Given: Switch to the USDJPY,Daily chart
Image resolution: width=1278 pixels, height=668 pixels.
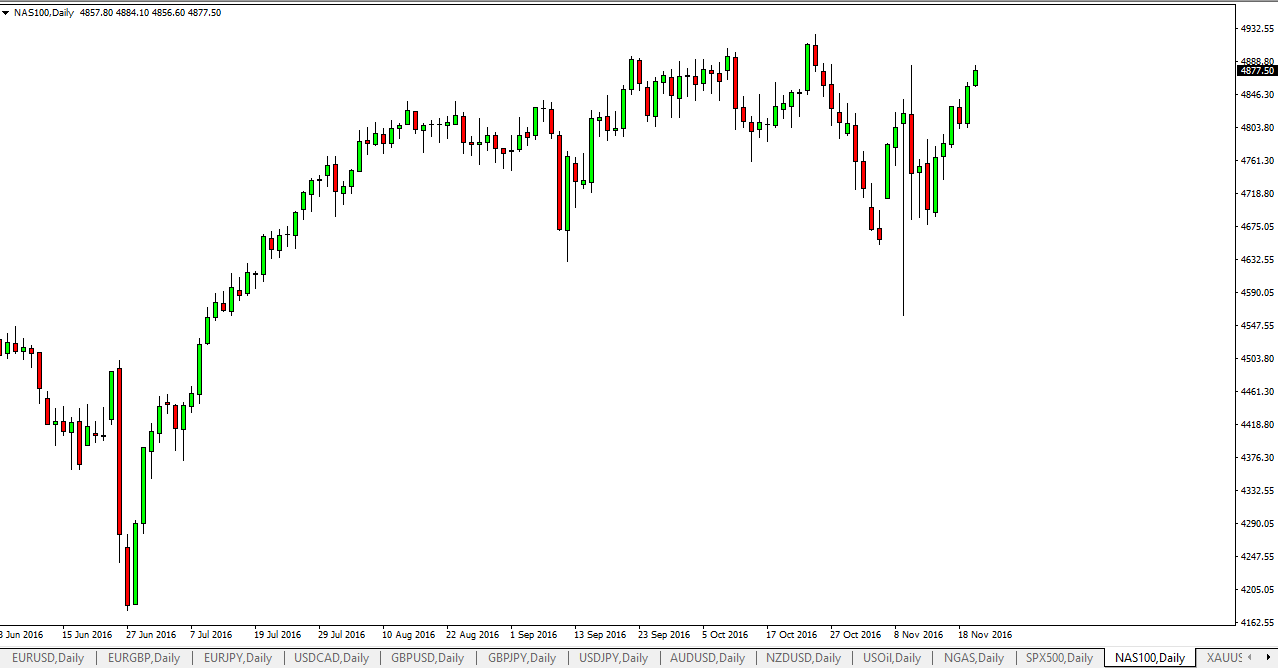Looking at the screenshot, I should [613, 658].
